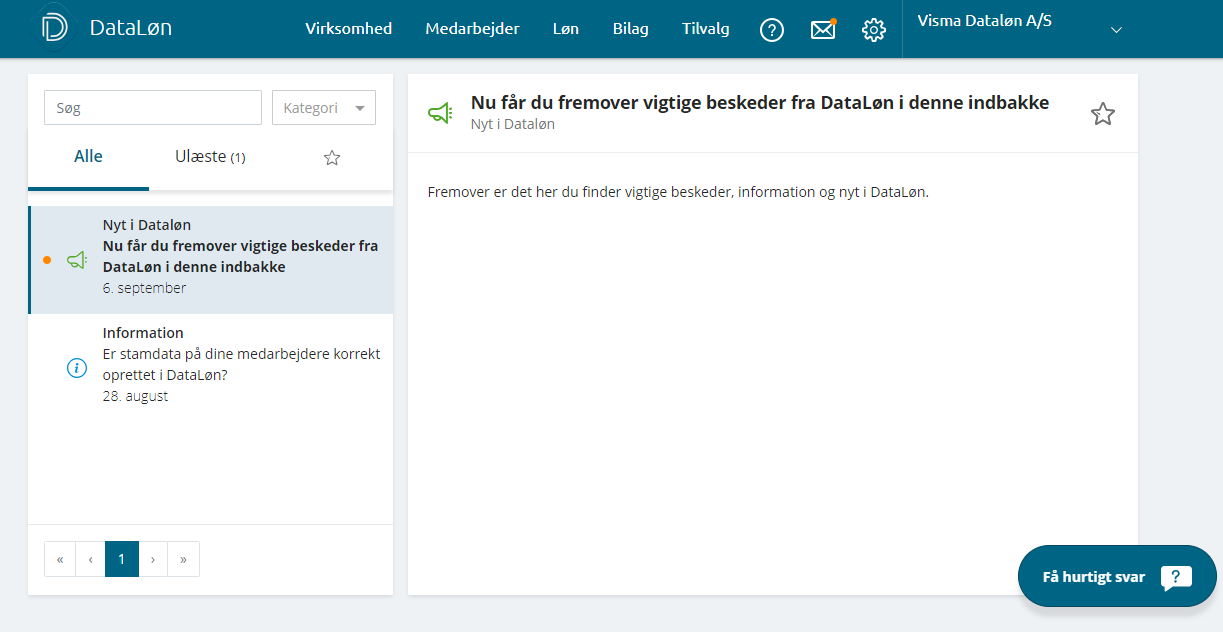The image size is (1223, 632).
Task: Open the settings gear icon
Action: (x=874, y=30)
